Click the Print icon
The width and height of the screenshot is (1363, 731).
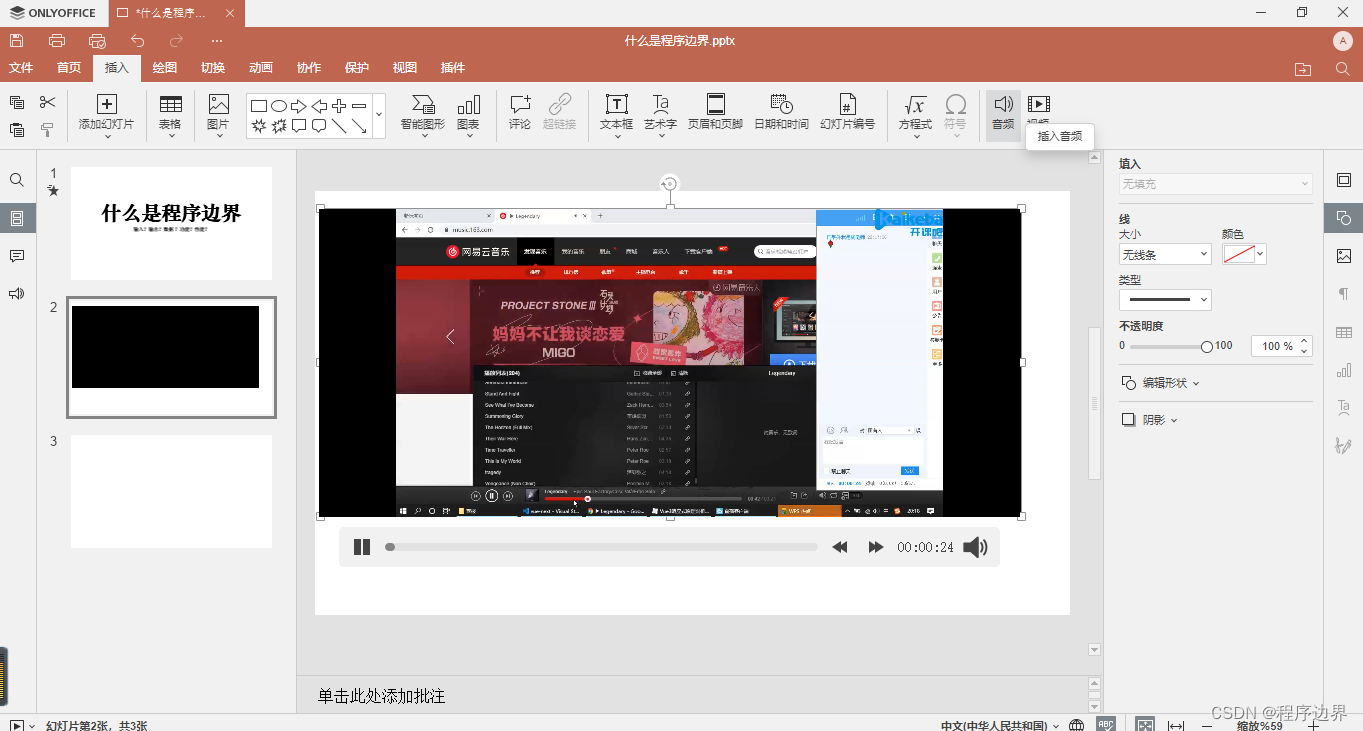click(57, 41)
